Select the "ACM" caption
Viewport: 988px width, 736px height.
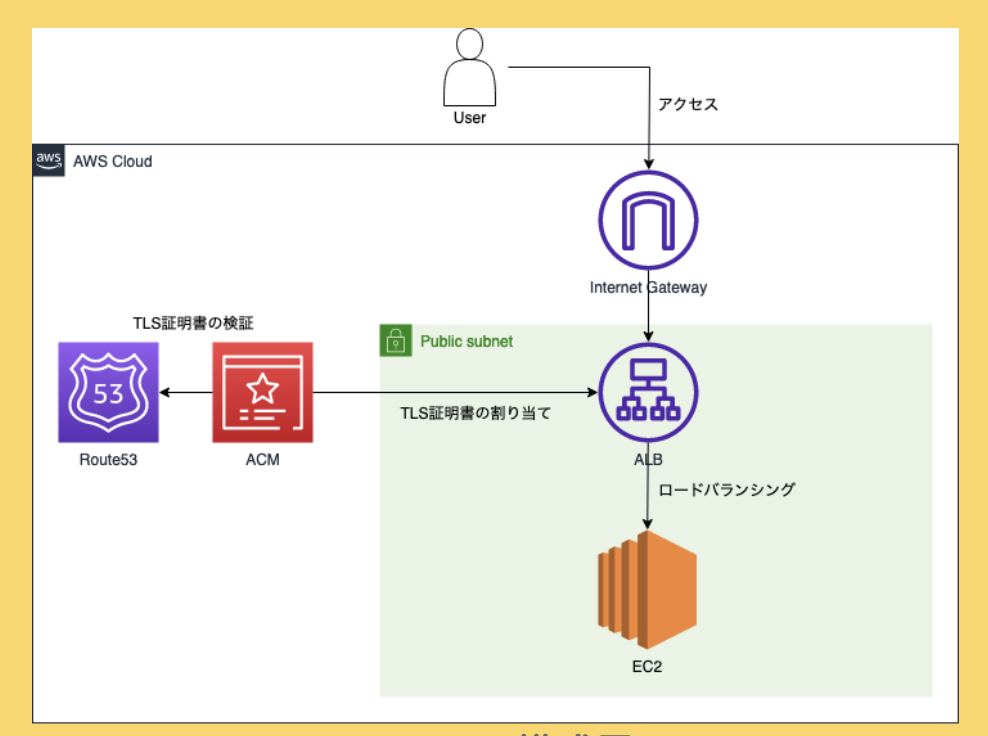pos(263,460)
